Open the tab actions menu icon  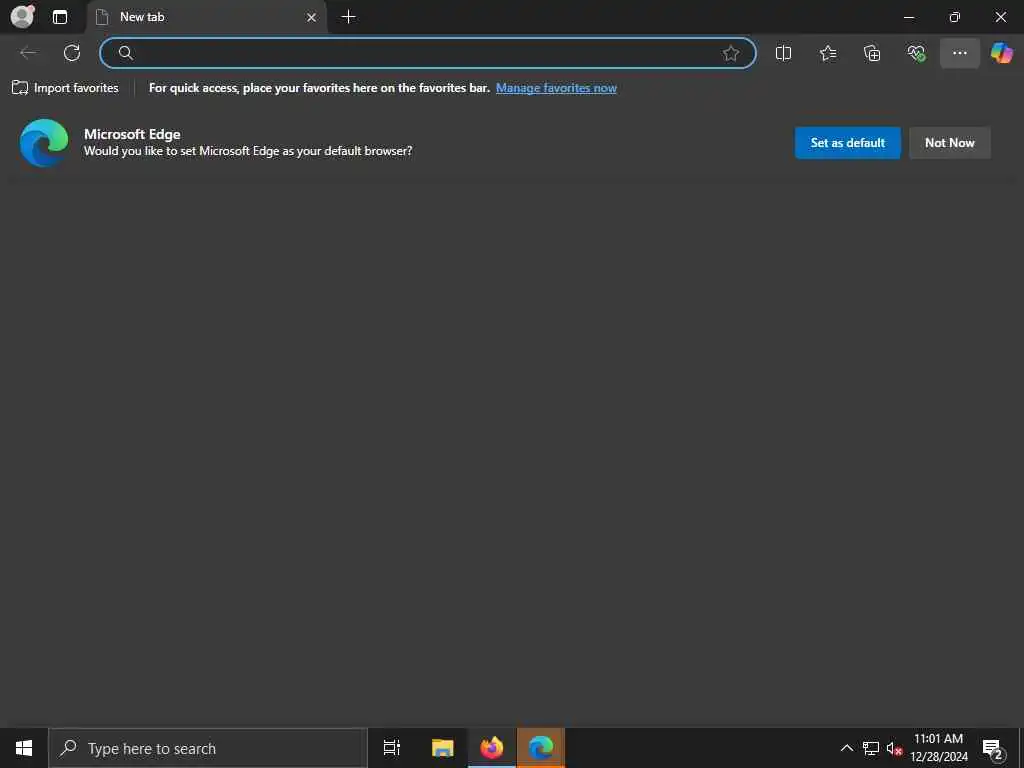pyautogui.click(x=60, y=17)
